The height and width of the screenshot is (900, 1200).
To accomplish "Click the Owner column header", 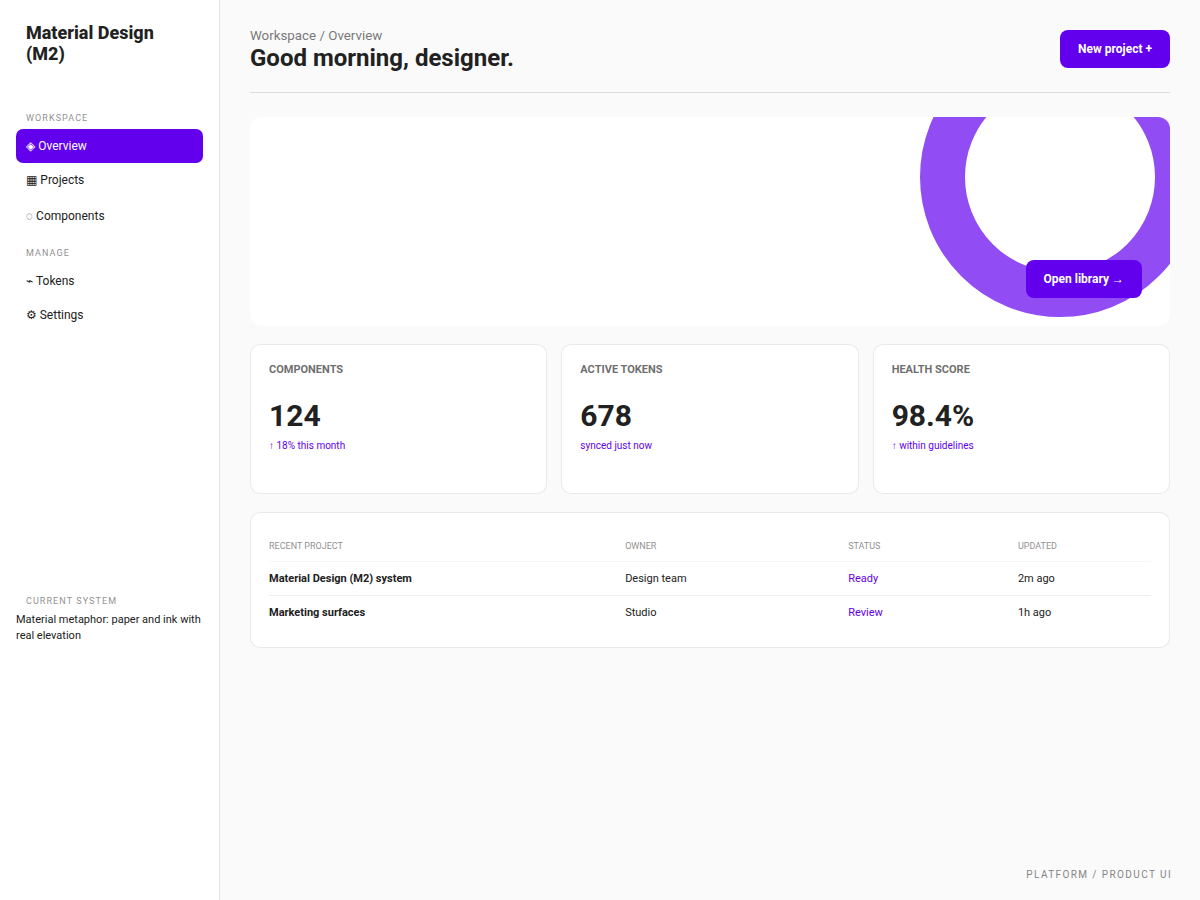I will tap(641, 546).
